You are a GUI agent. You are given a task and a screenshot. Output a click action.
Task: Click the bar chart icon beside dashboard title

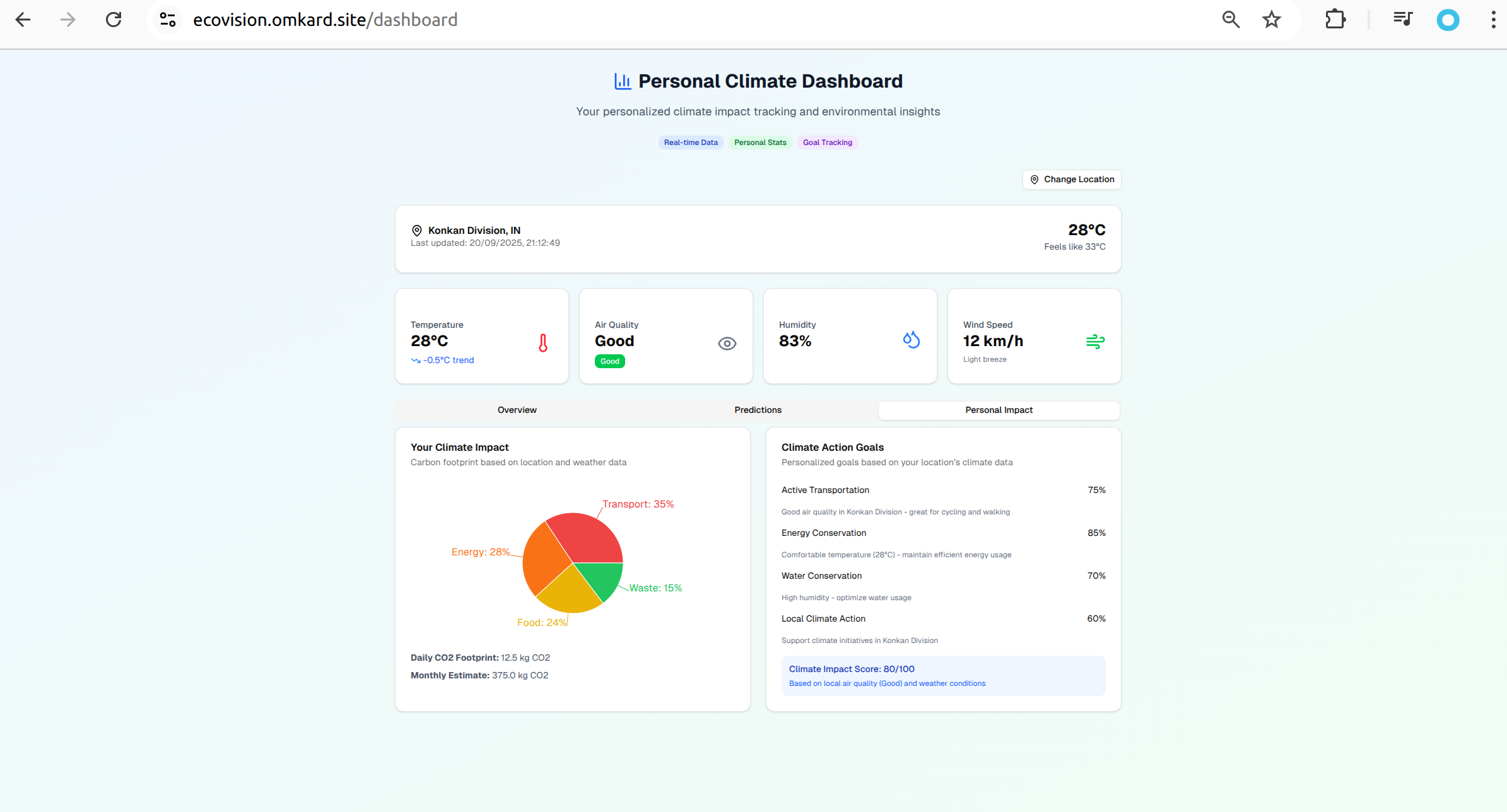(x=623, y=81)
